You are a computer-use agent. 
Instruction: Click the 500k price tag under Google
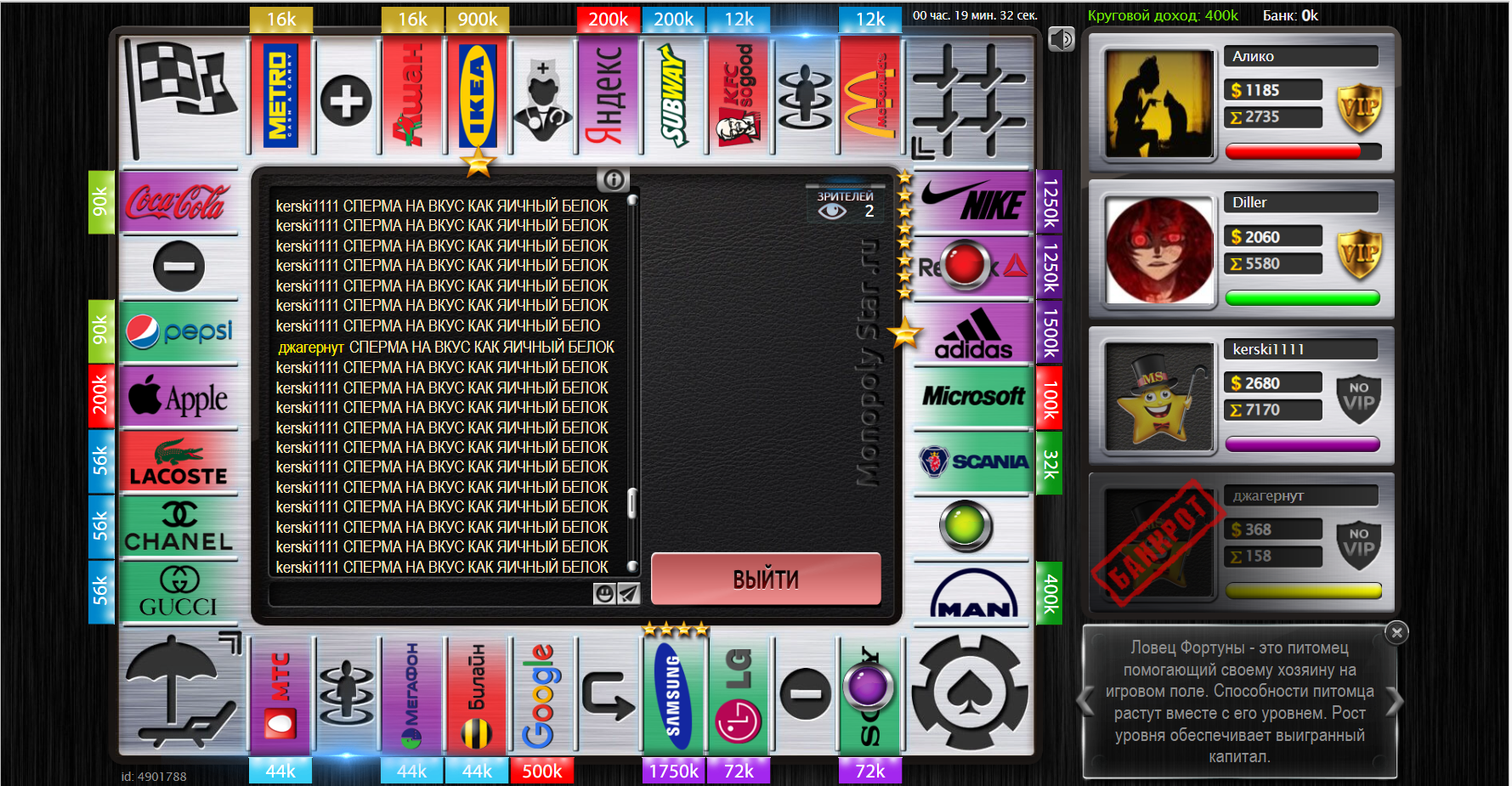point(542,771)
